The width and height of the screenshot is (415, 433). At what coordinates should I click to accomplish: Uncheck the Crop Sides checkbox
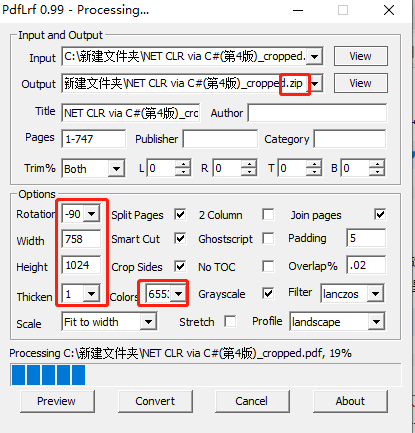(x=180, y=266)
